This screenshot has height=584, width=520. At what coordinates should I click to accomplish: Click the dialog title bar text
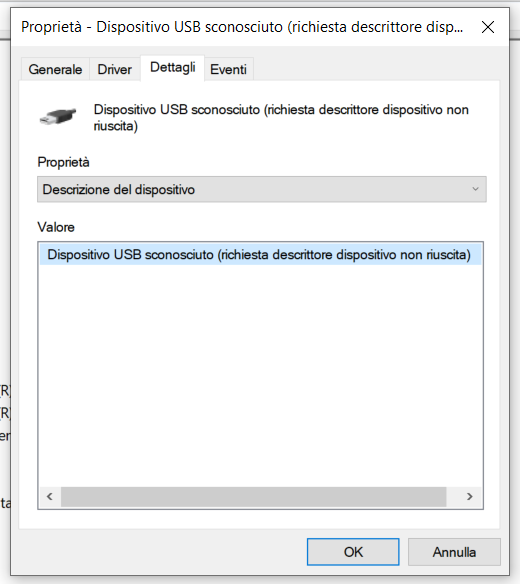point(242,27)
